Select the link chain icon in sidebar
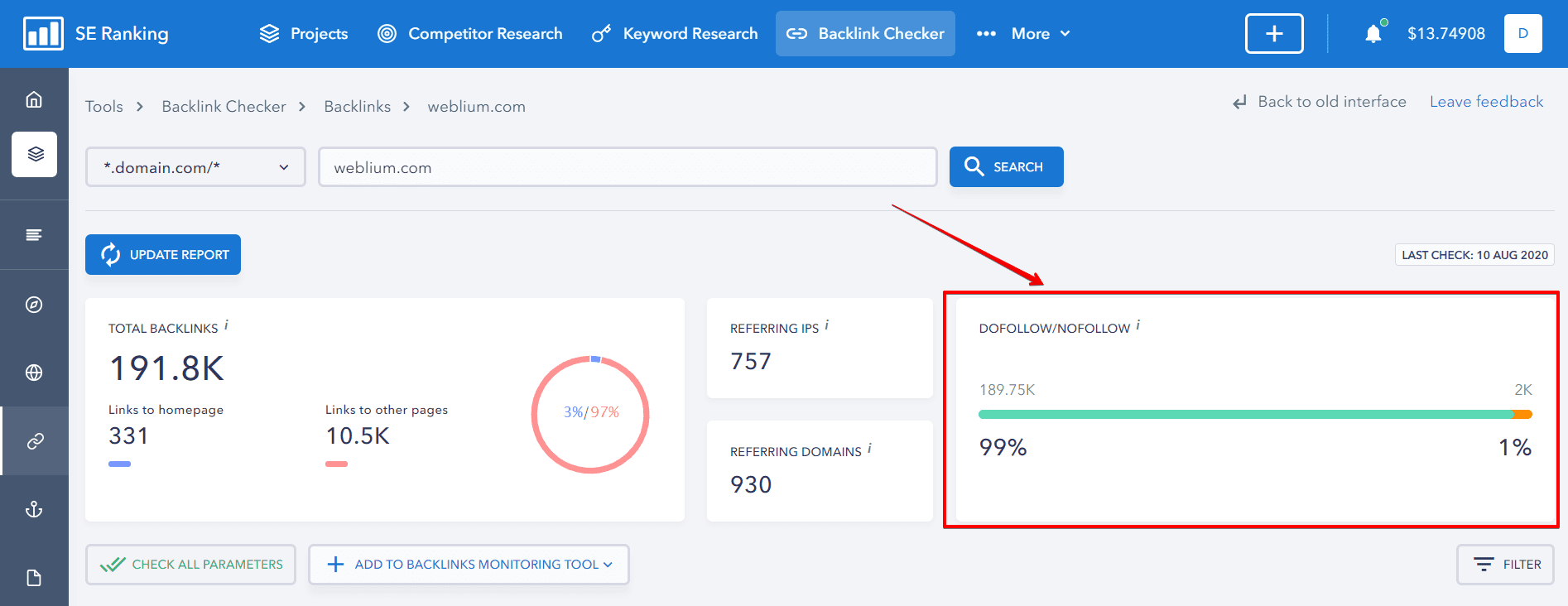Image resolution: width=1568 pixels, height=606 pixels. [x=35, y=441]
